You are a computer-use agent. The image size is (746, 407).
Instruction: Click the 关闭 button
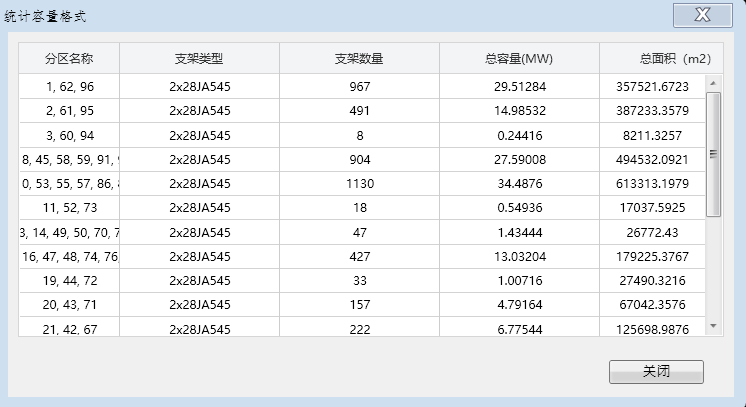click(x=656, y=372)
